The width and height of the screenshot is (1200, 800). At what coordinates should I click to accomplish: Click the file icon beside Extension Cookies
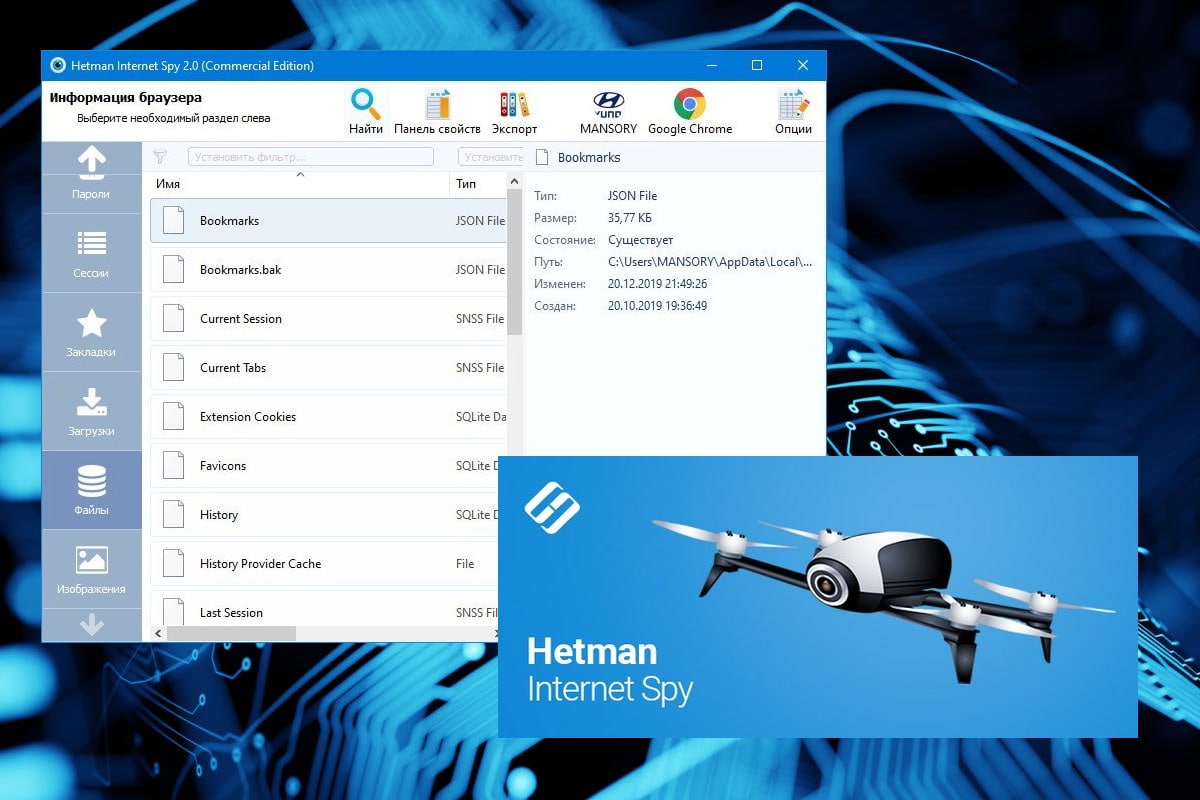173,416
